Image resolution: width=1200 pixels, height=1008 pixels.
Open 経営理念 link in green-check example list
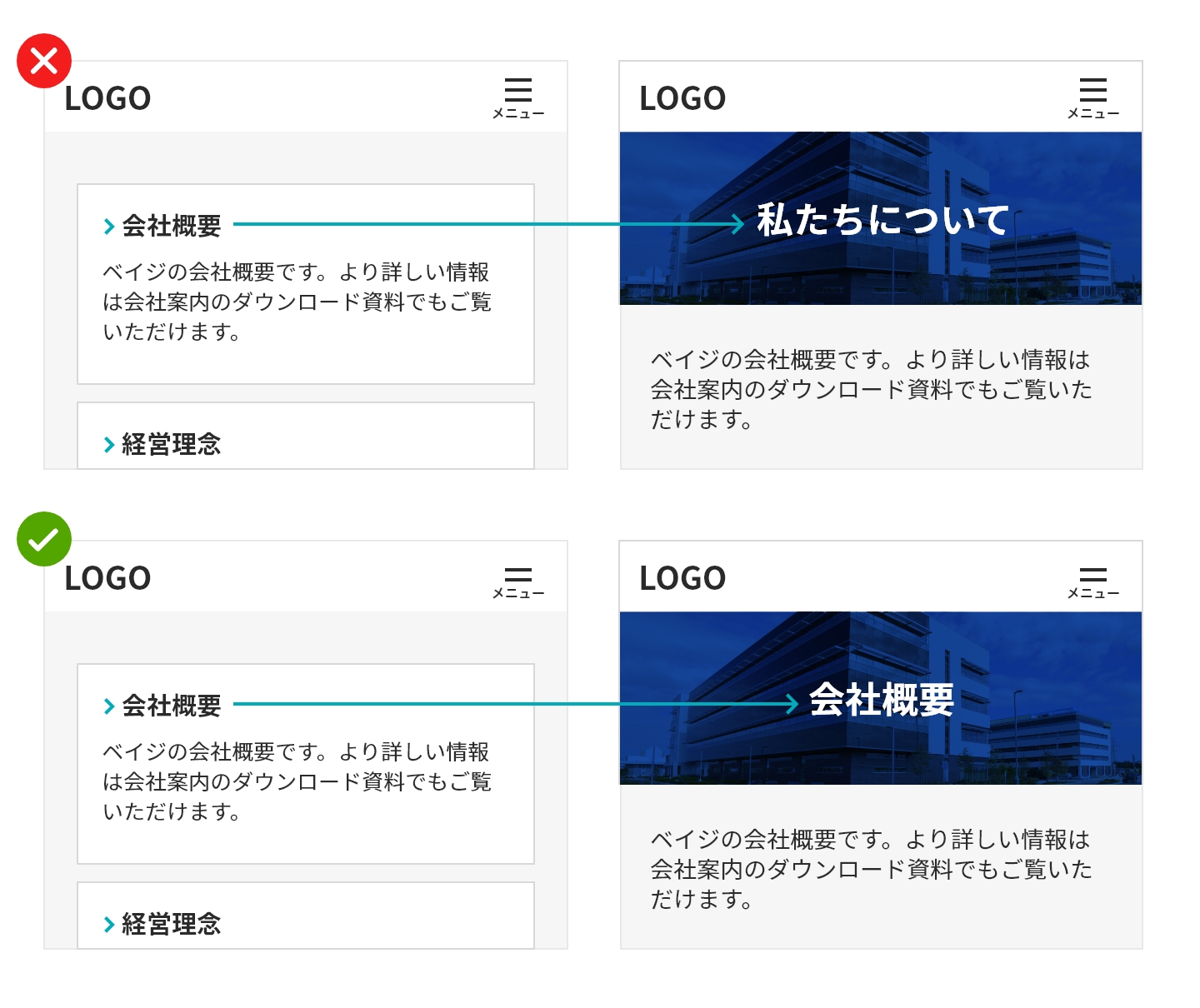point(162,924)
